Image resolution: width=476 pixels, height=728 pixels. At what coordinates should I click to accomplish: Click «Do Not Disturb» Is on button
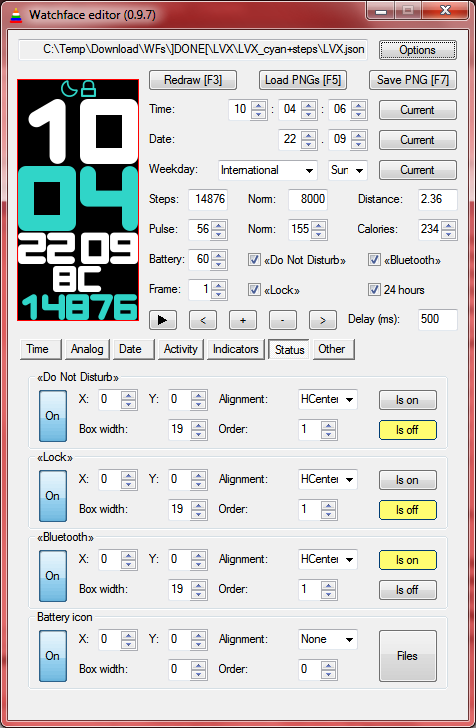(x=408, y=400)
